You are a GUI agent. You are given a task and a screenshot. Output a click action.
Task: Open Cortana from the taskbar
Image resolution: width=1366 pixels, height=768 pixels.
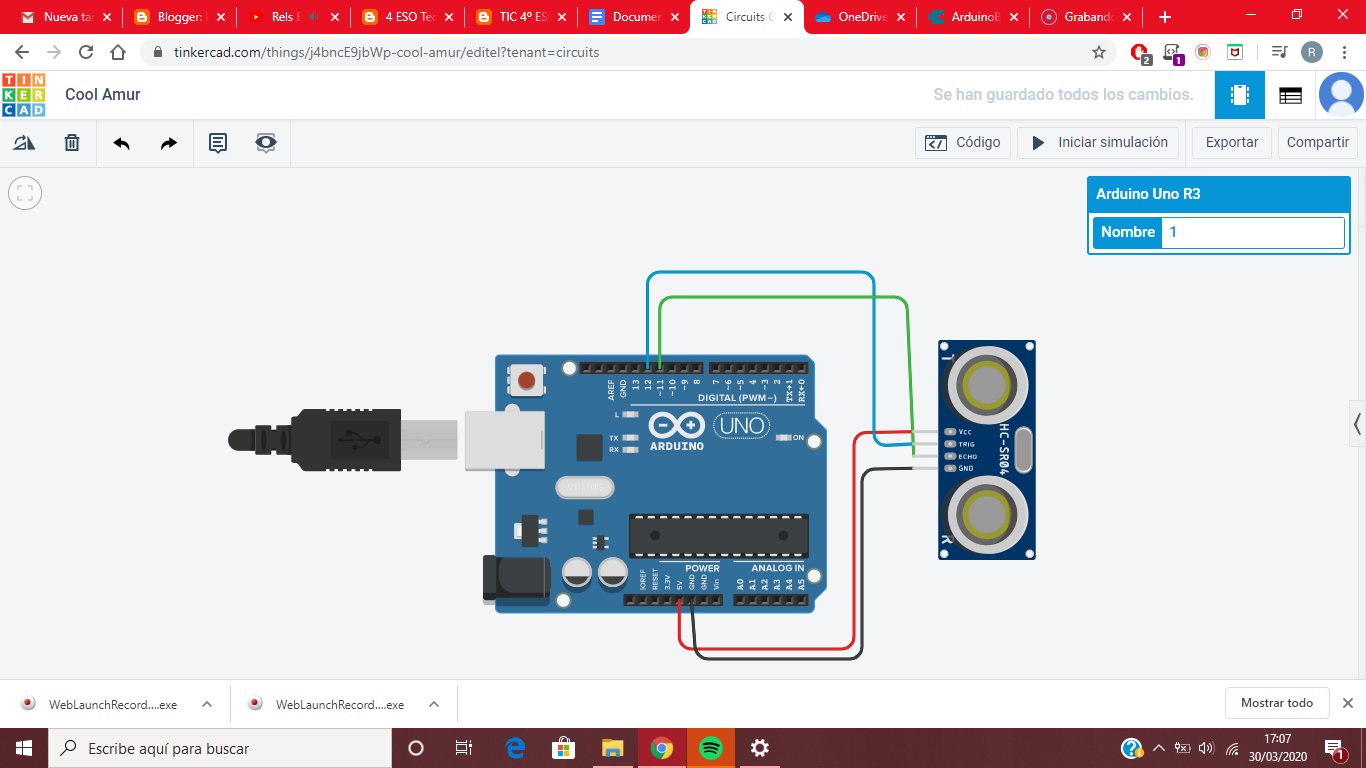[x=416, y=748]
